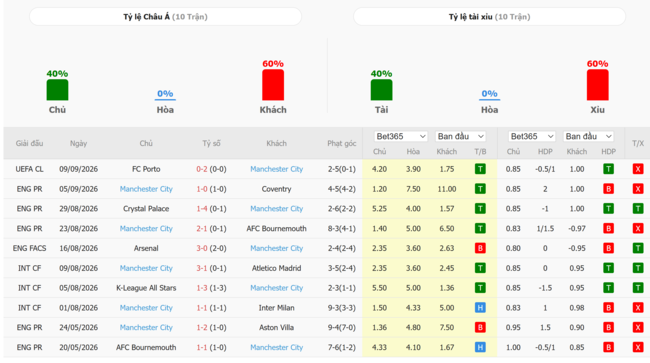650x363 pixels.
Task: Click the Tỷ số column header
Action: click(211, 143)
